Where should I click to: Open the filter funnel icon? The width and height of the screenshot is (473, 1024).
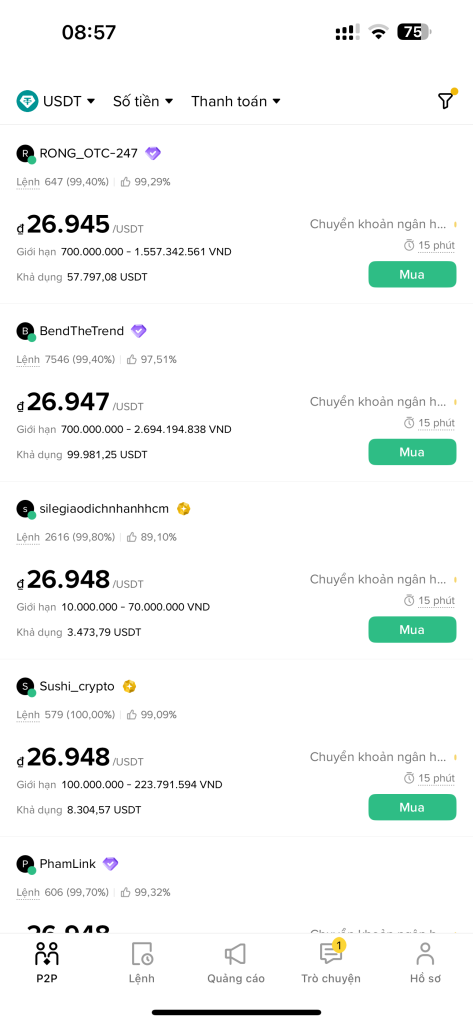coord(445,101)
